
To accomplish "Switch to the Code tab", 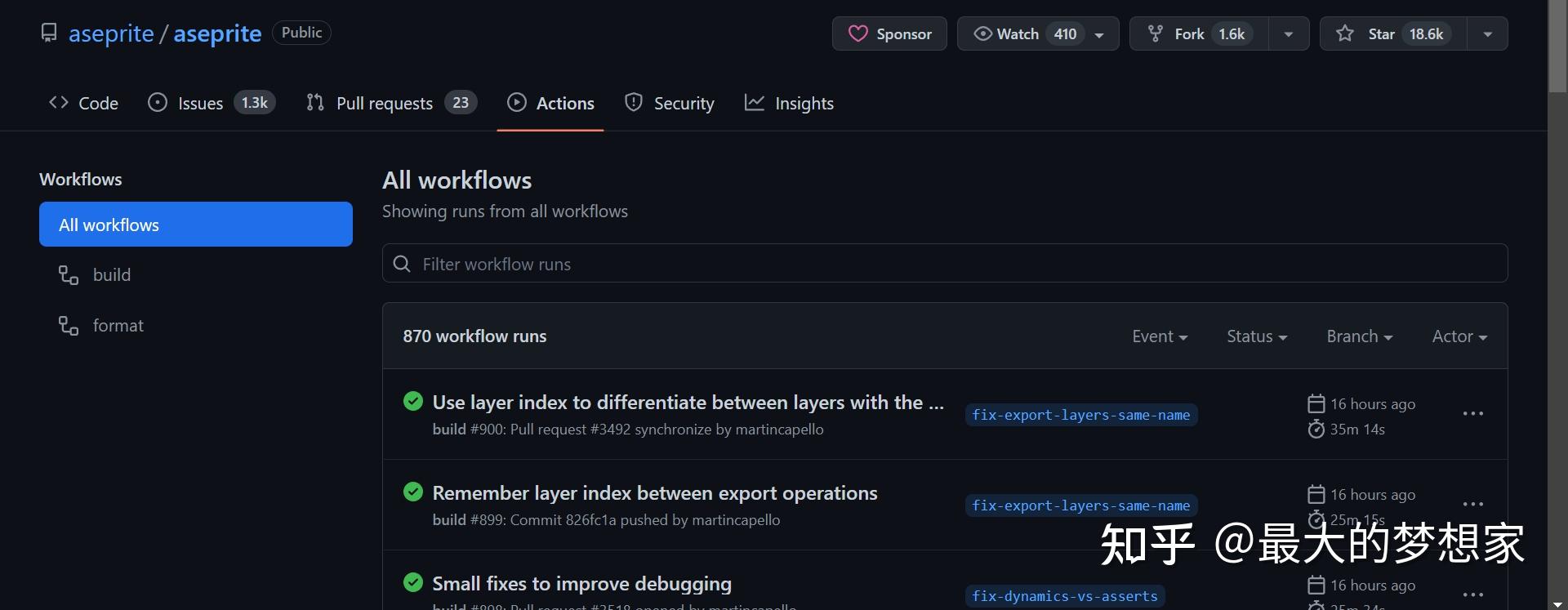I will 83,103.
